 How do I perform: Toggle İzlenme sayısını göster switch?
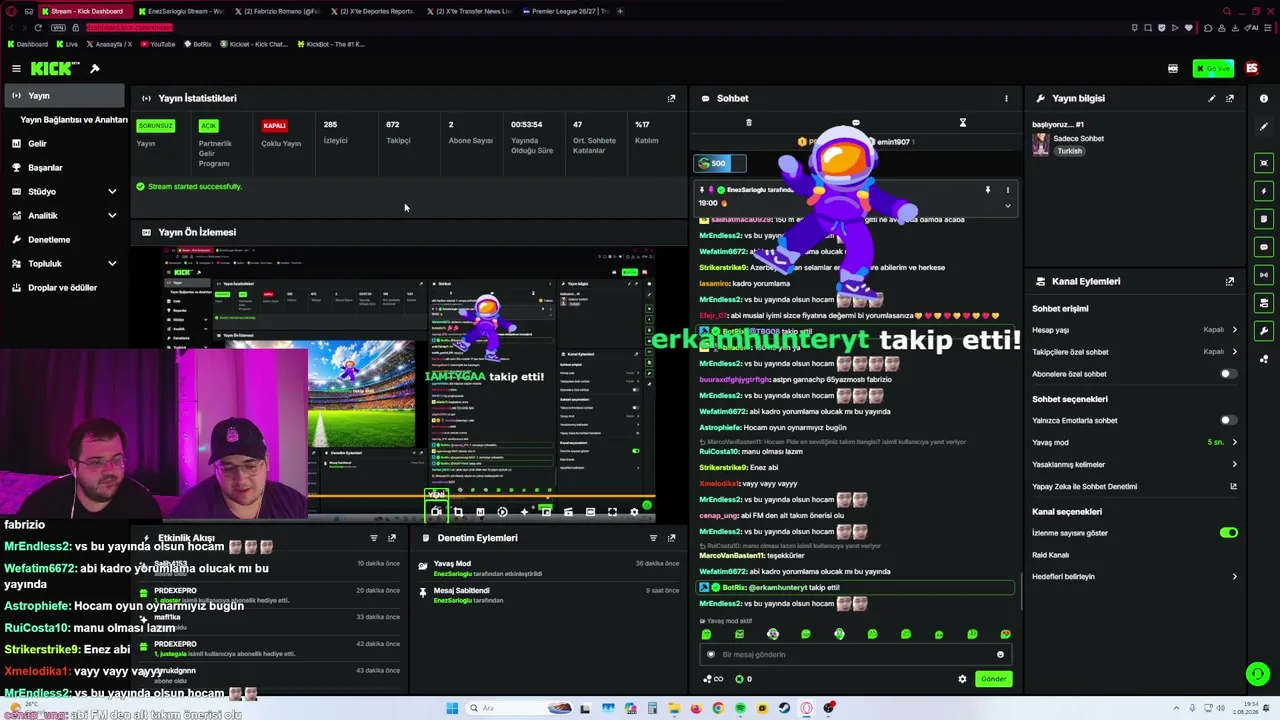click(1228, 533)
